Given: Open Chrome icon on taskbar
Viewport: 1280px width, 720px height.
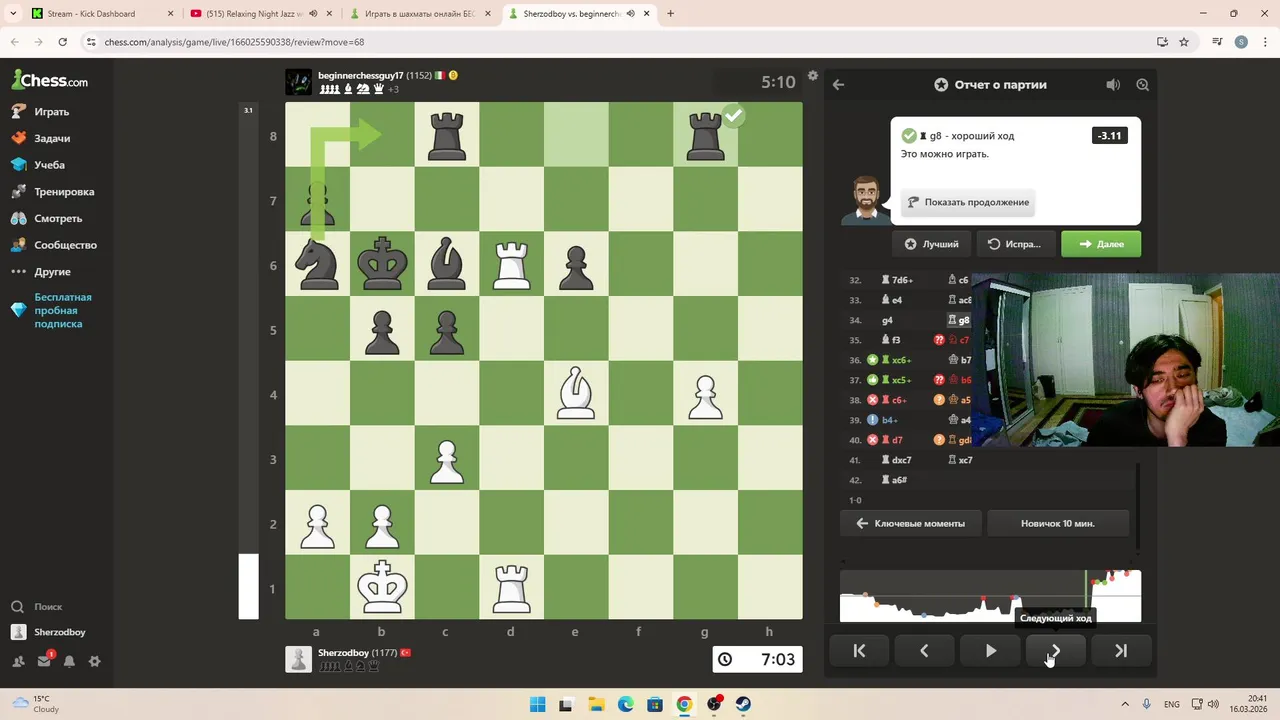Looking at the screenshot, I should click(684, 704).
